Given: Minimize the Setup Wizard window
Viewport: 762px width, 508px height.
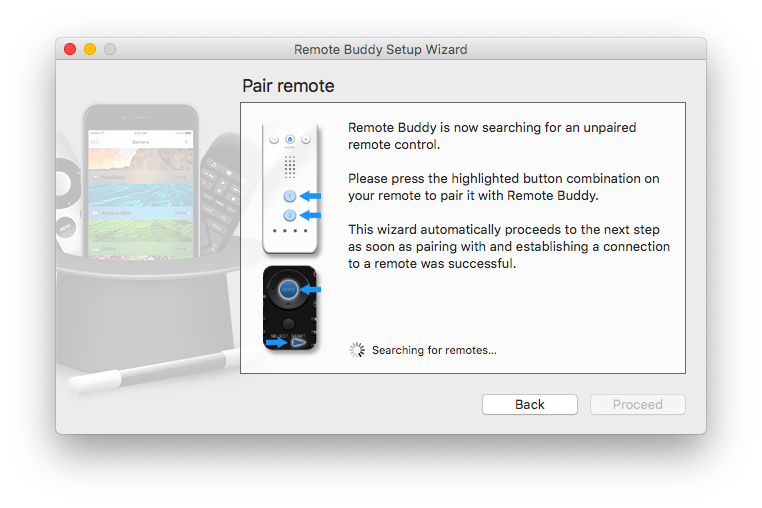Looking at the screenshot, I should click(x=90, y=49).
